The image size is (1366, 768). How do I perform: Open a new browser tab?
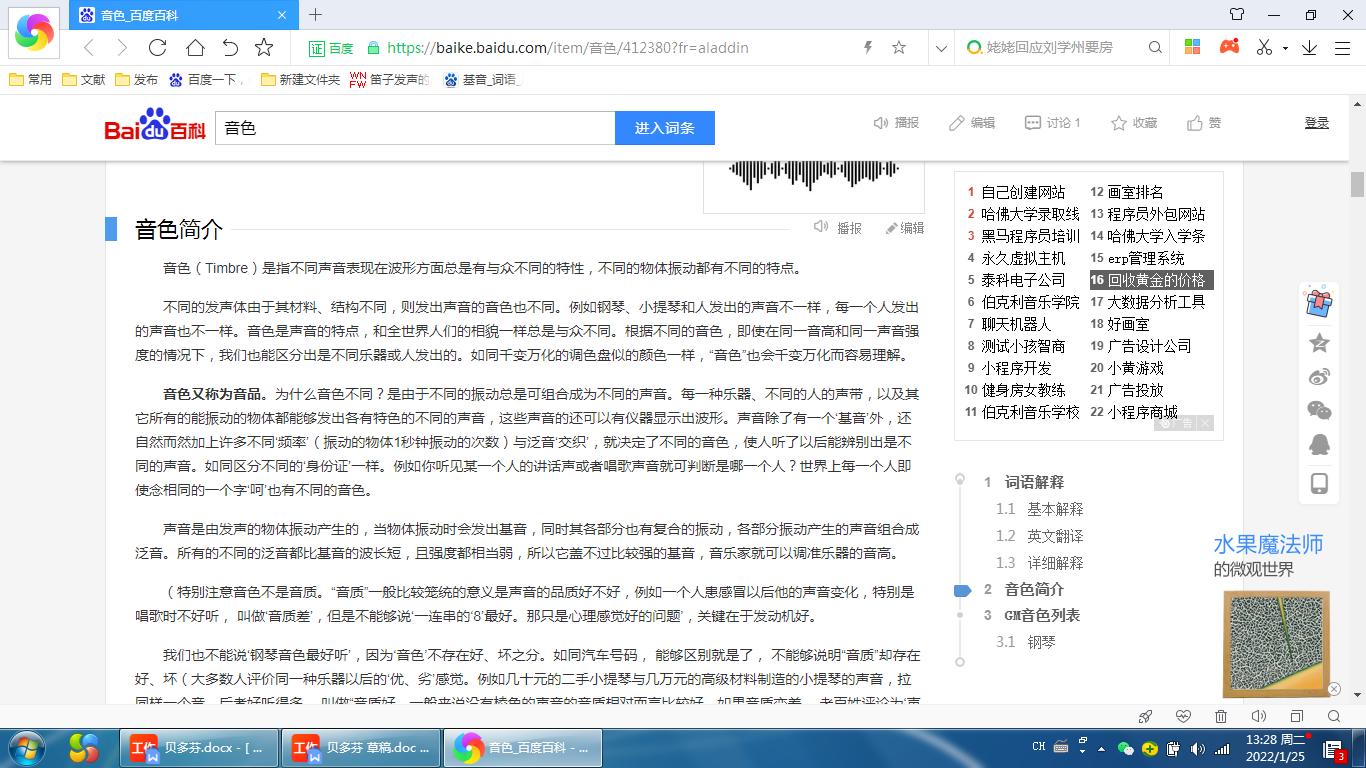click(x=315, y=14)
